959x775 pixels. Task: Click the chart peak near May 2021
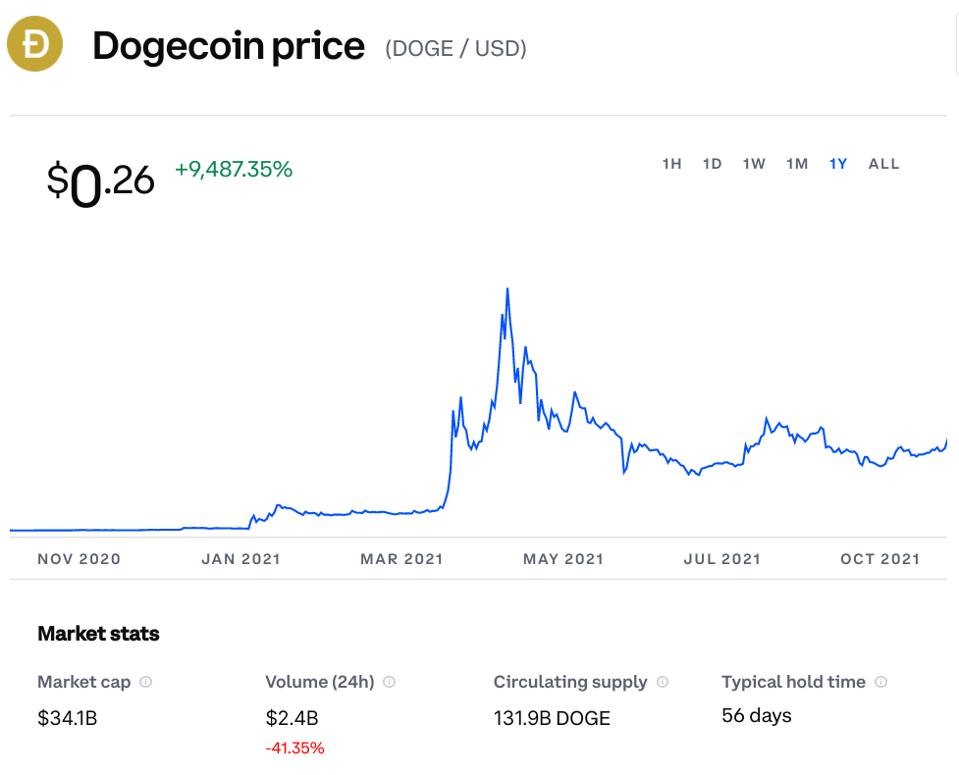(x=508, y=289)
